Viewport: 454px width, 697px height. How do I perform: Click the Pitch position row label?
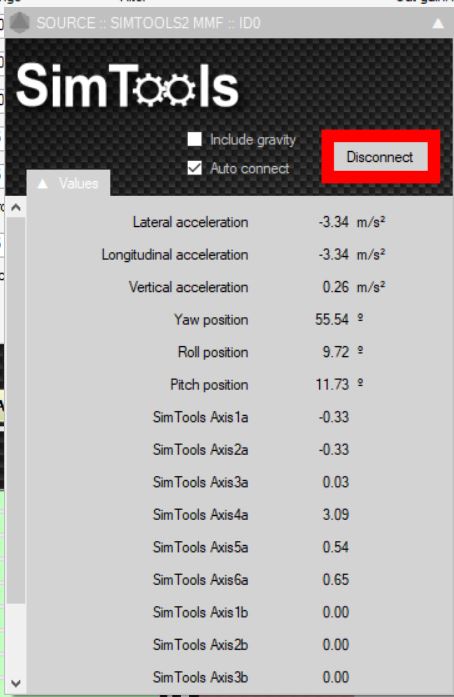pyautogui.click(x=209, y=385)
